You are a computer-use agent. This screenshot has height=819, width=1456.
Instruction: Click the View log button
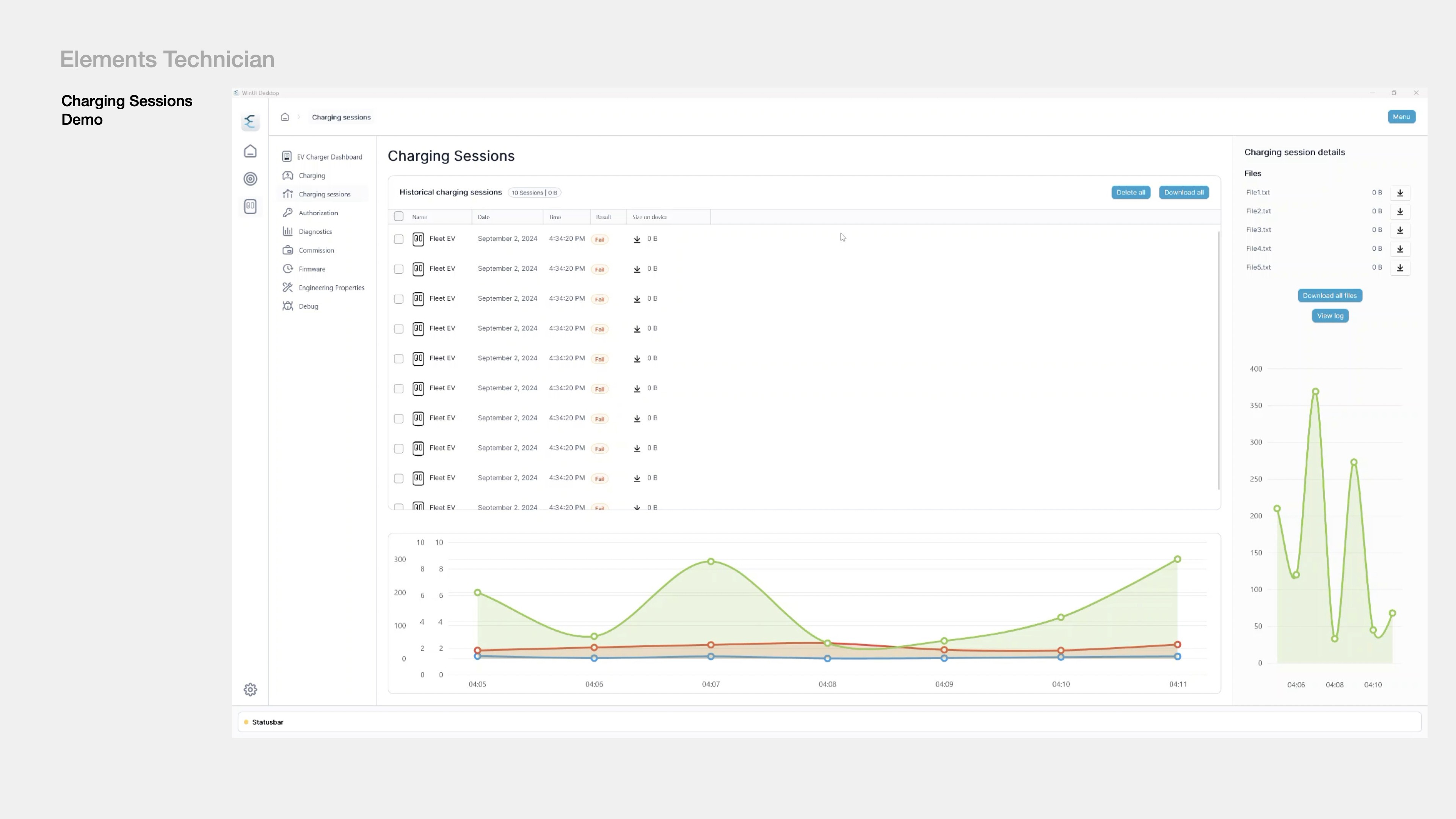pyautogui.click(x=1330, y=316)
